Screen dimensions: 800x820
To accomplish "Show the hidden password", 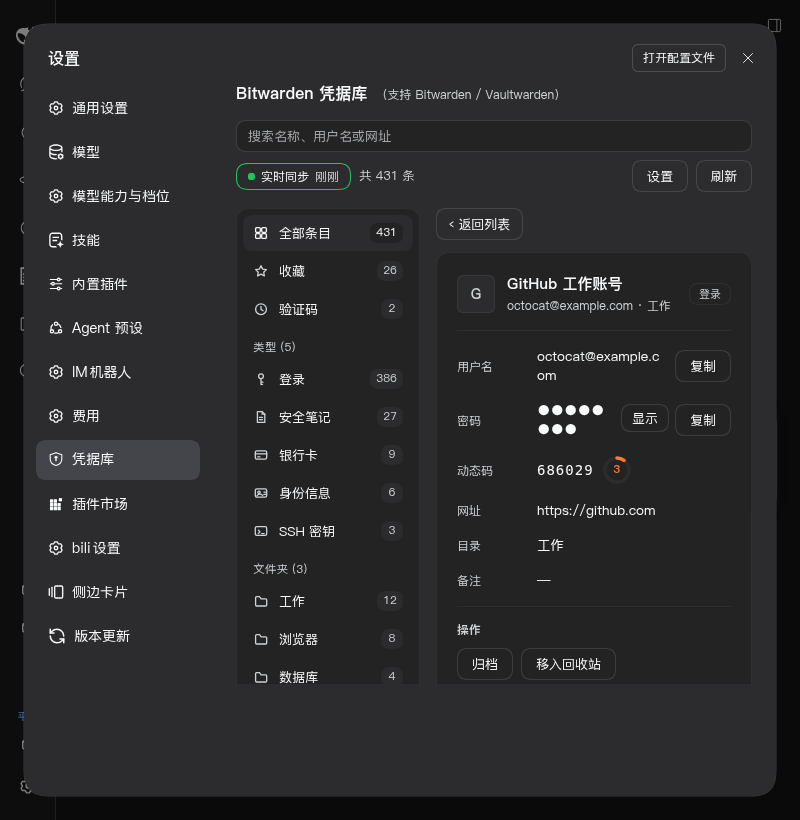I will click(645, 418).
